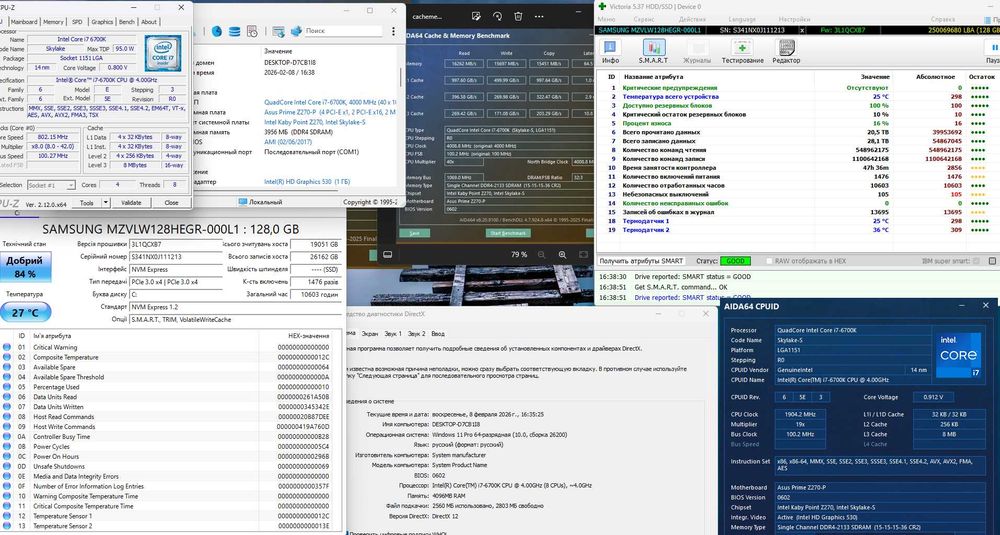
Task: Click the Поиск search field in AIDA64
Action: [342, 31]
